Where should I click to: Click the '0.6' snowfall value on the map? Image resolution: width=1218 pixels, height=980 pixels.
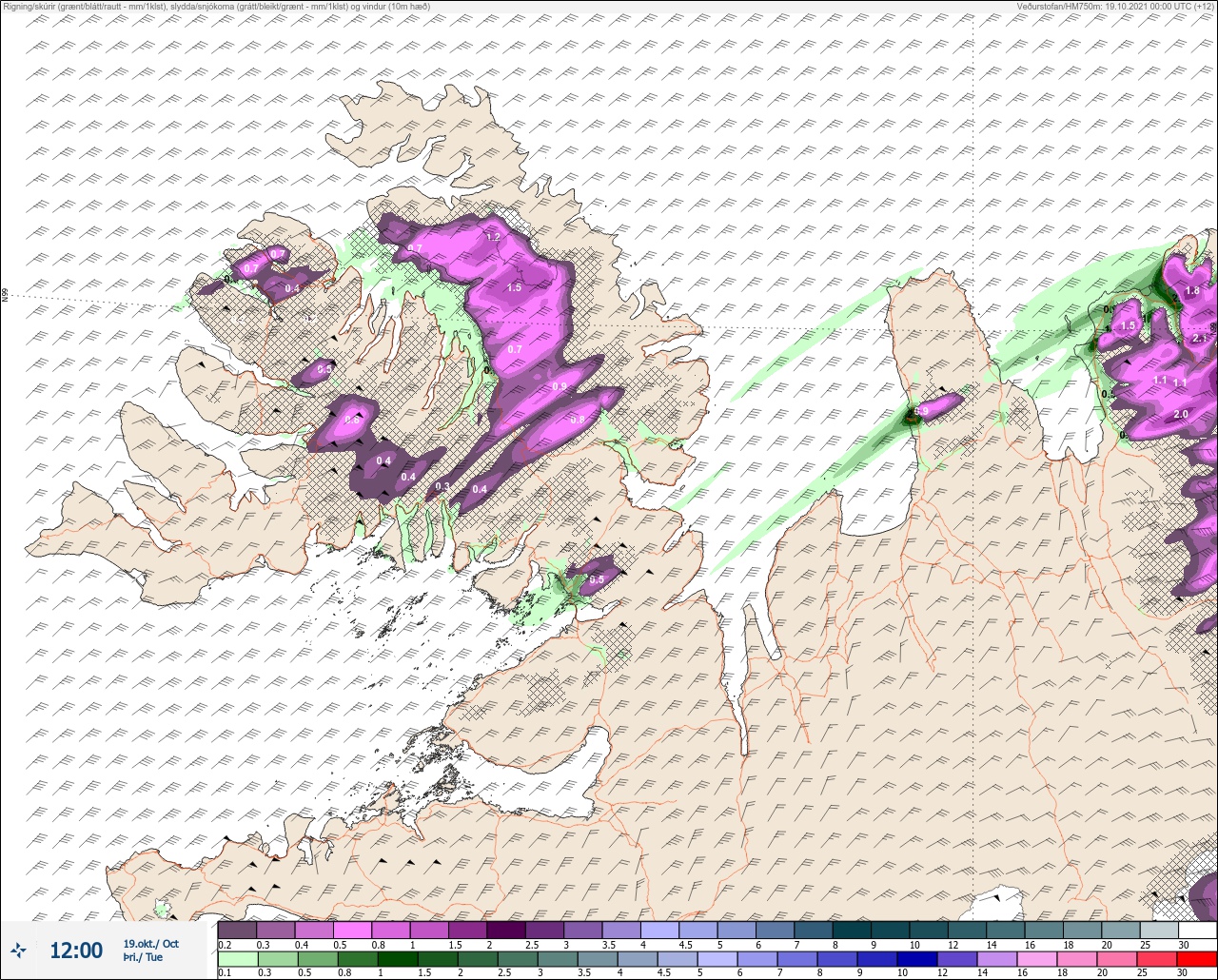[x=352, y=420]
